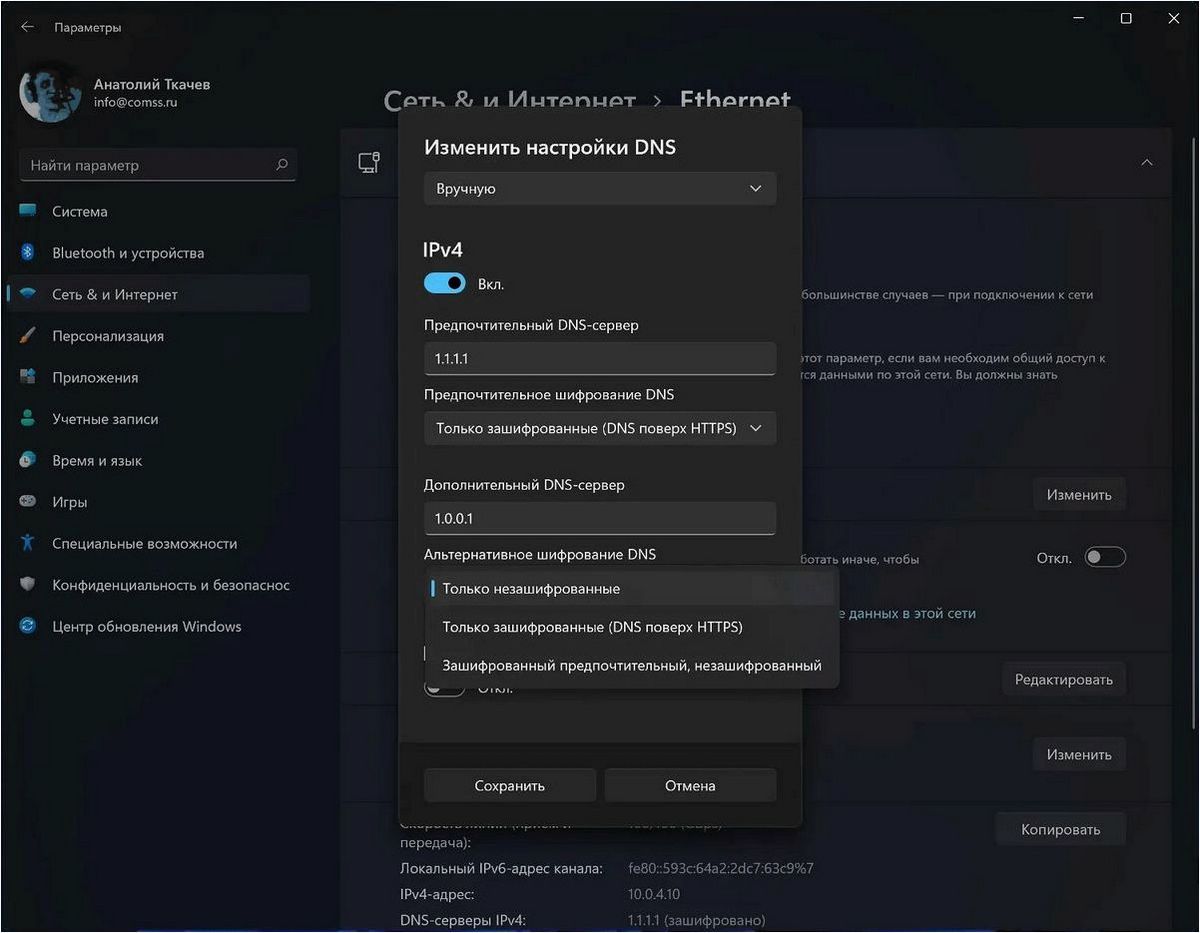Select DNS servers value 1.1.1.1 (зашифровано)
Image resolution: width=1200 pixels, height=933 pixels.
click(x=696, y=920)
